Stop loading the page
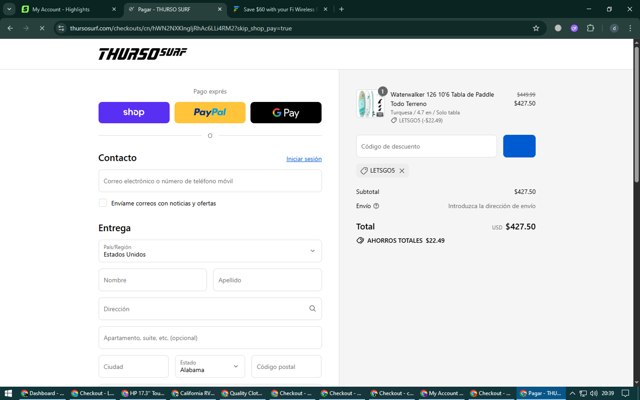Viewport: 640px width, 400px height. pos(42,28)
